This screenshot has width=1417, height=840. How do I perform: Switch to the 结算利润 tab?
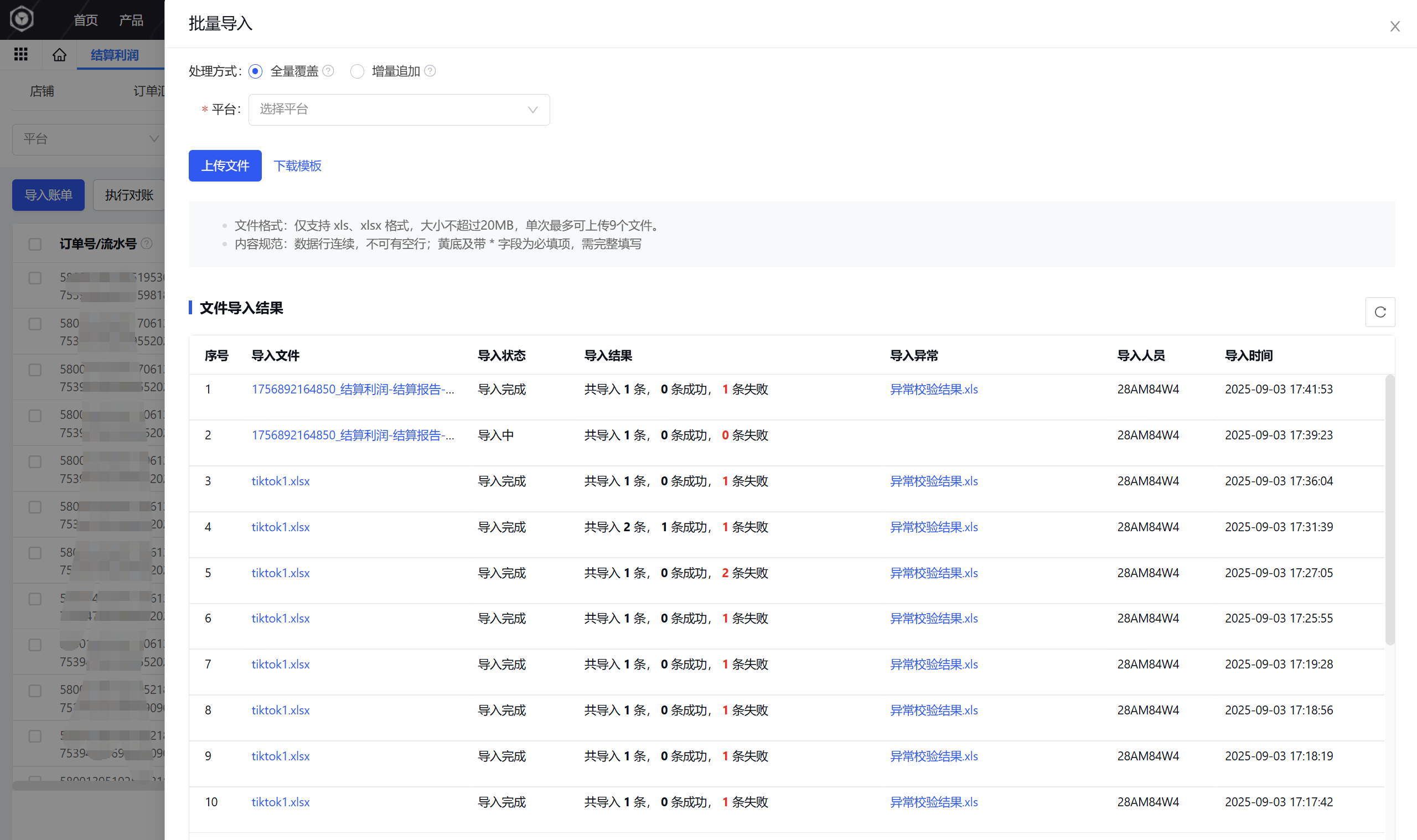pos(115,55)
